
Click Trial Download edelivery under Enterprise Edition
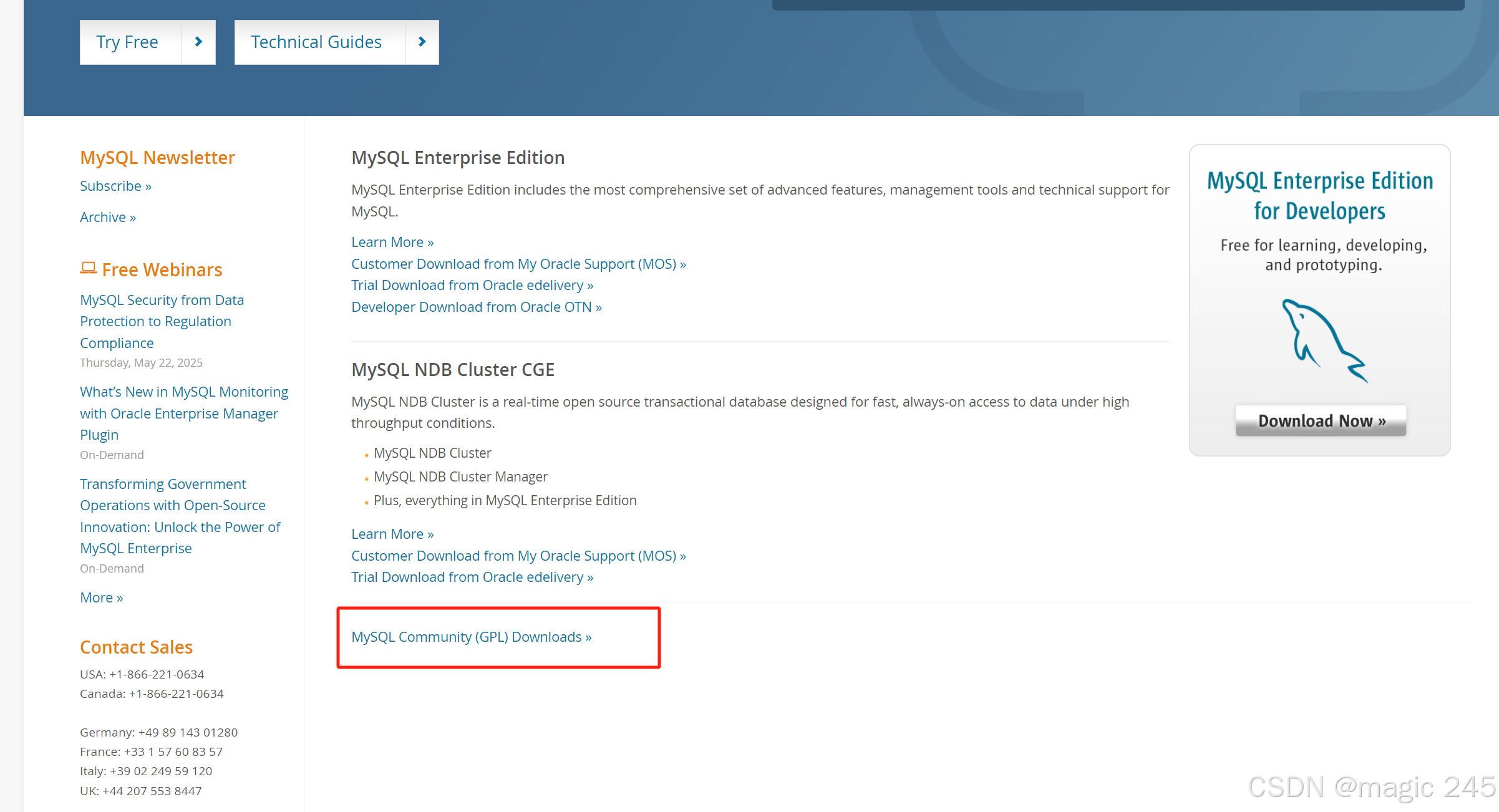[472, 285]
